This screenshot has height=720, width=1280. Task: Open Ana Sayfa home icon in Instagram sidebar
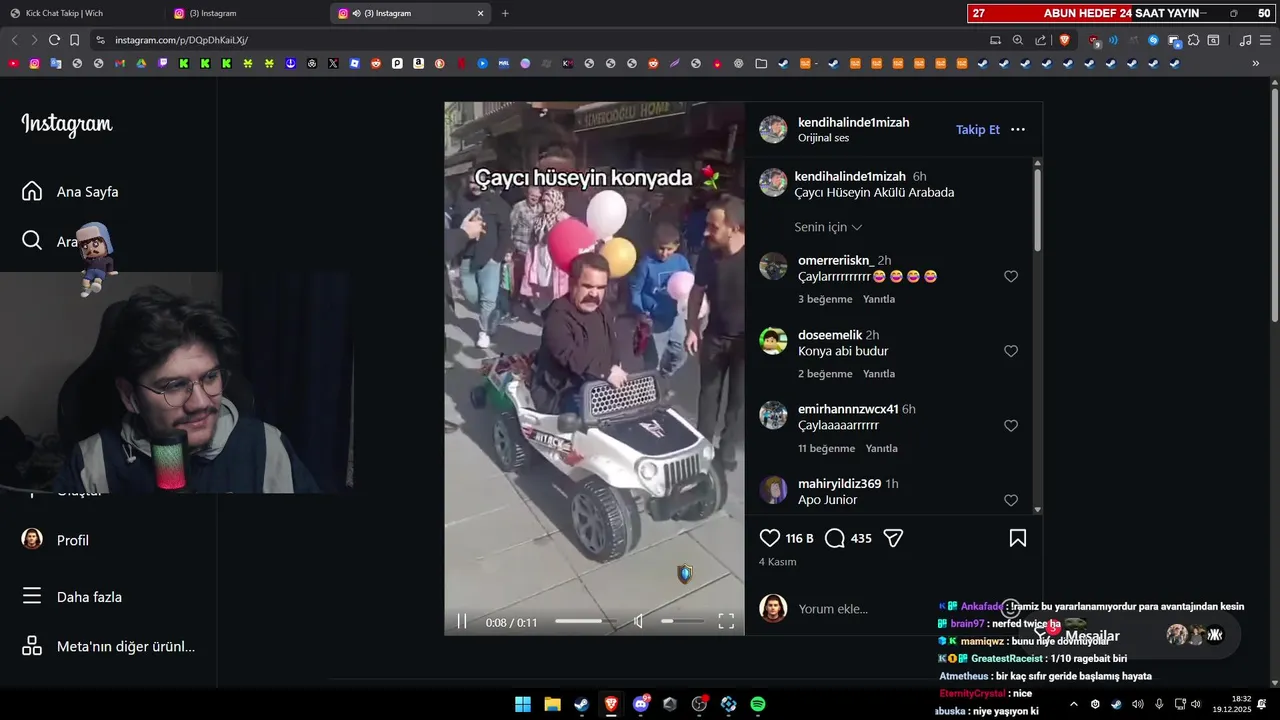(x=32, y=191)
